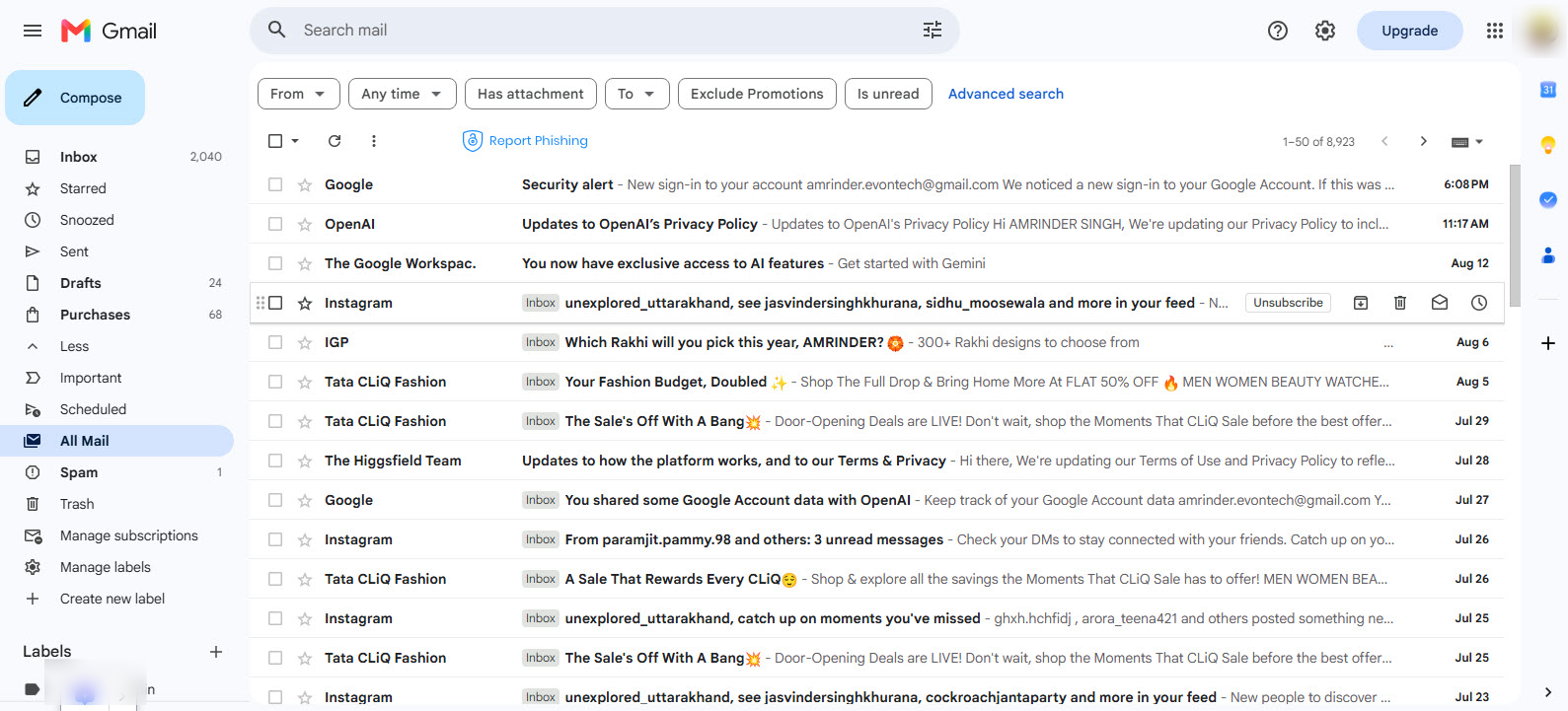The height and width of the screenshot is (711, 1568).
Task: Click the Compose button
Action: click(75, 98)
